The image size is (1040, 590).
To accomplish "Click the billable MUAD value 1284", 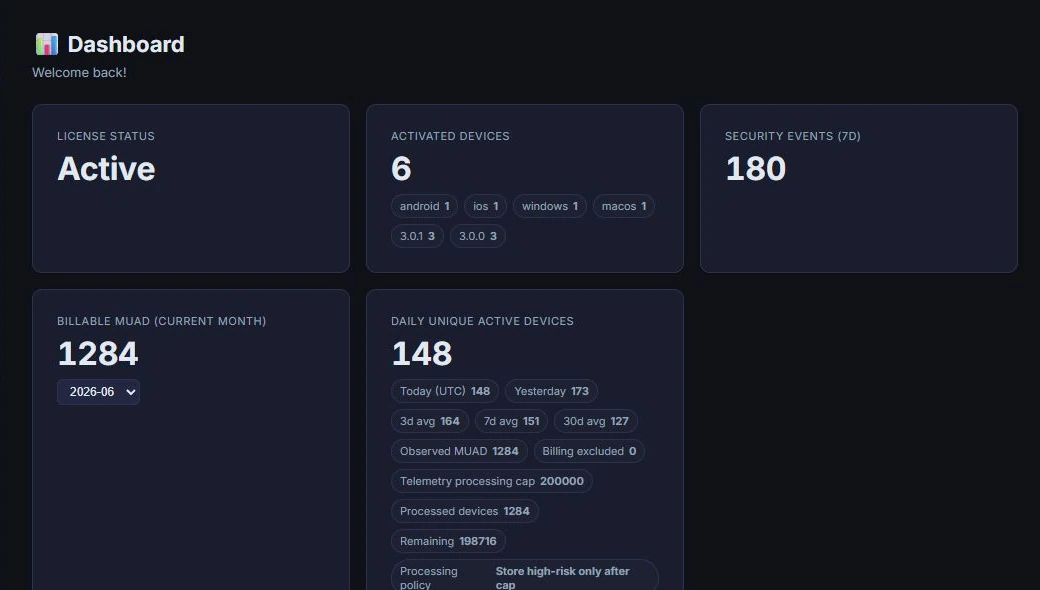I will (98, 353).
